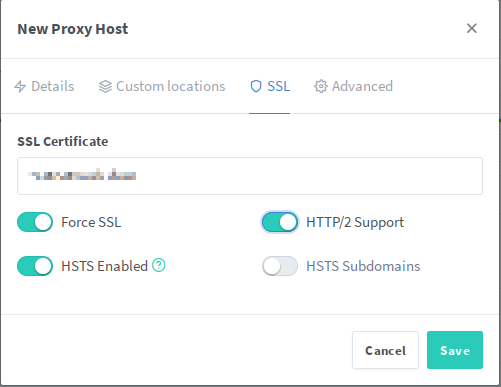The width and height of the screenshot is (501, 387).
Task: Click the HTTP/2 Support label text
Action: click(x=355, y=222)
